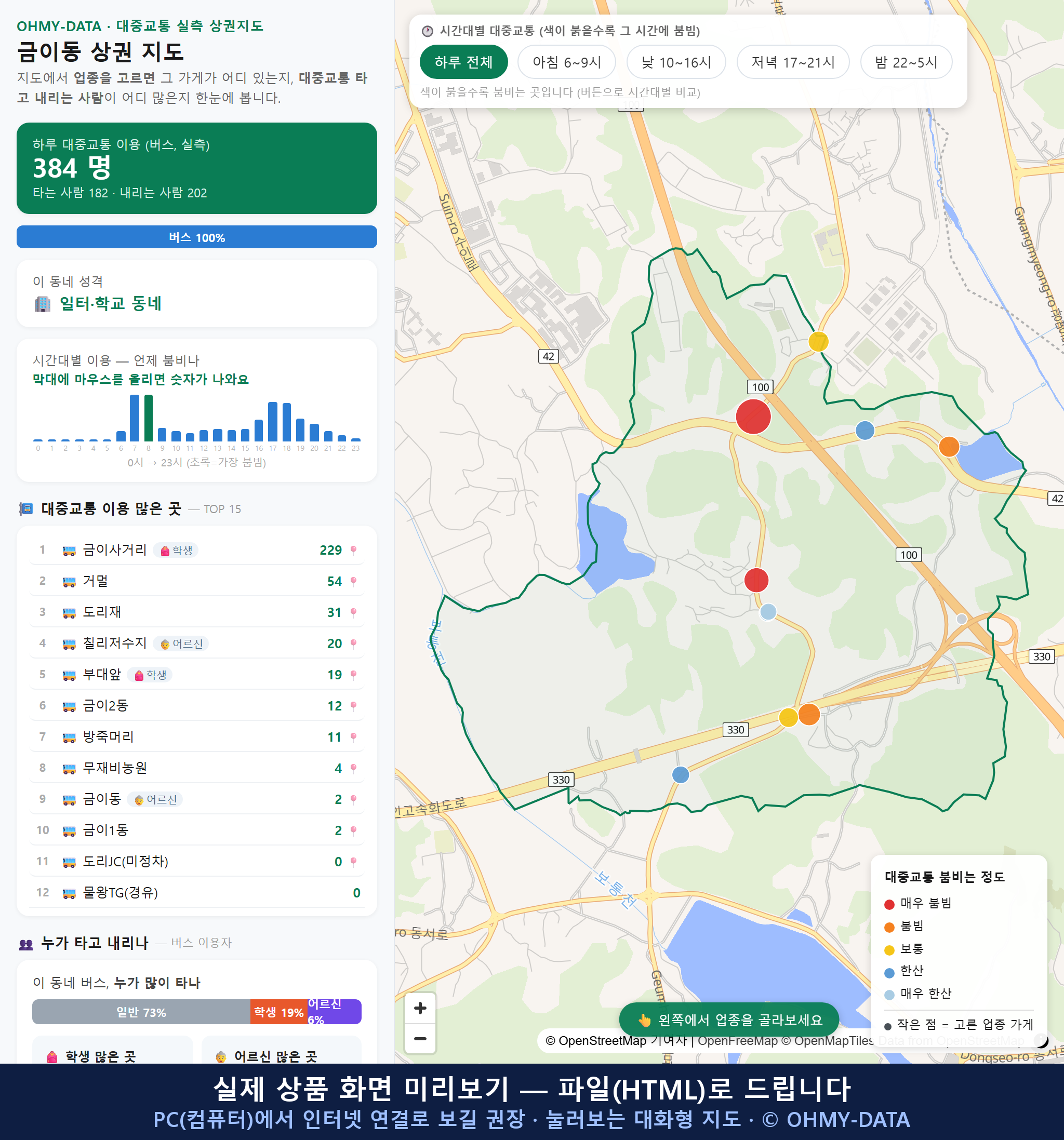Click the clock icon in time filter panel
Screen dimensions: 1064x1140
(428, 31)
